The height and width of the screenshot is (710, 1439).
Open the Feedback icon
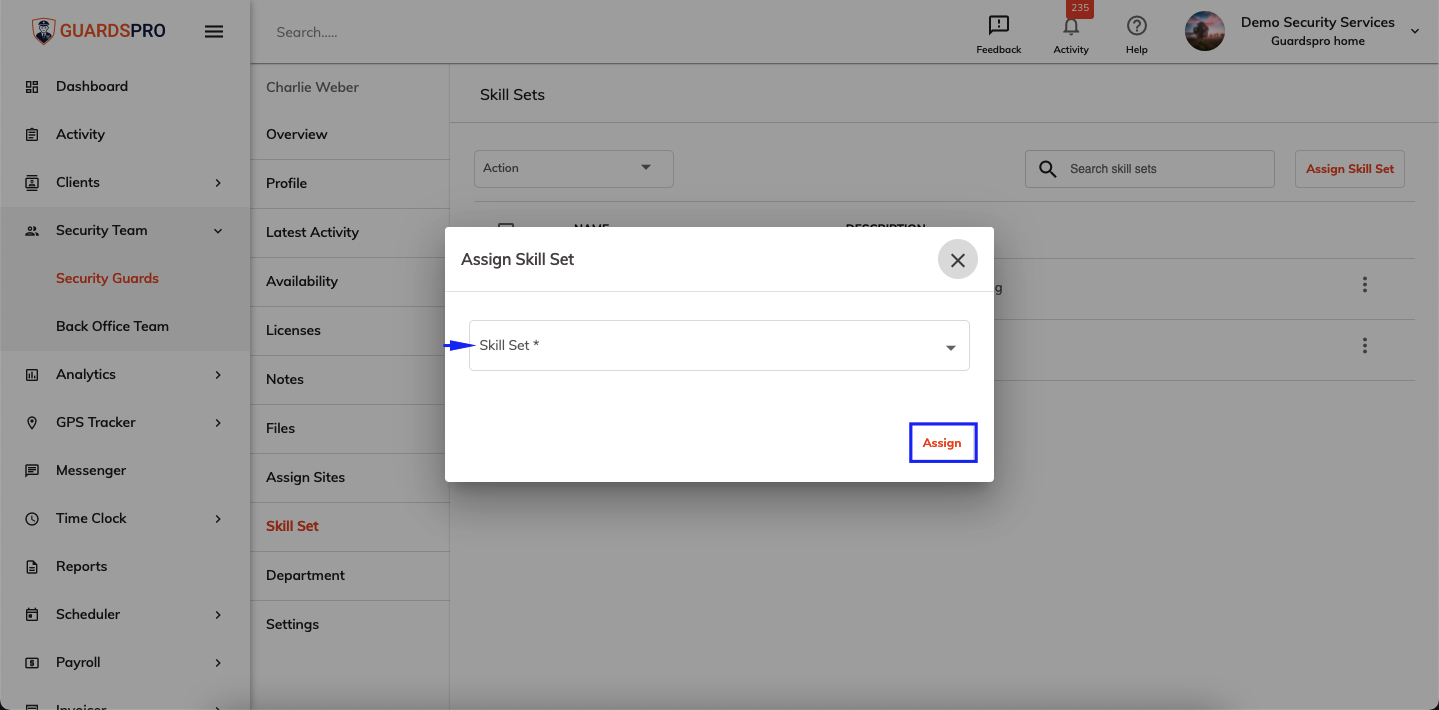998,26
